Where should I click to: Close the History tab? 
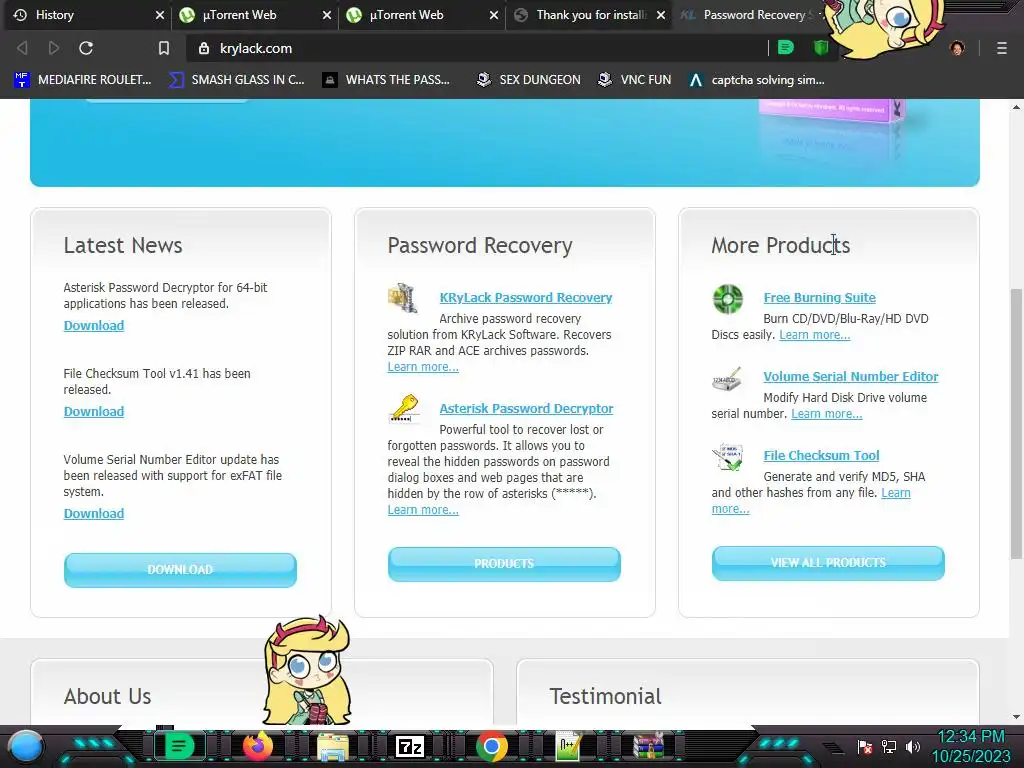coord(159,14)
